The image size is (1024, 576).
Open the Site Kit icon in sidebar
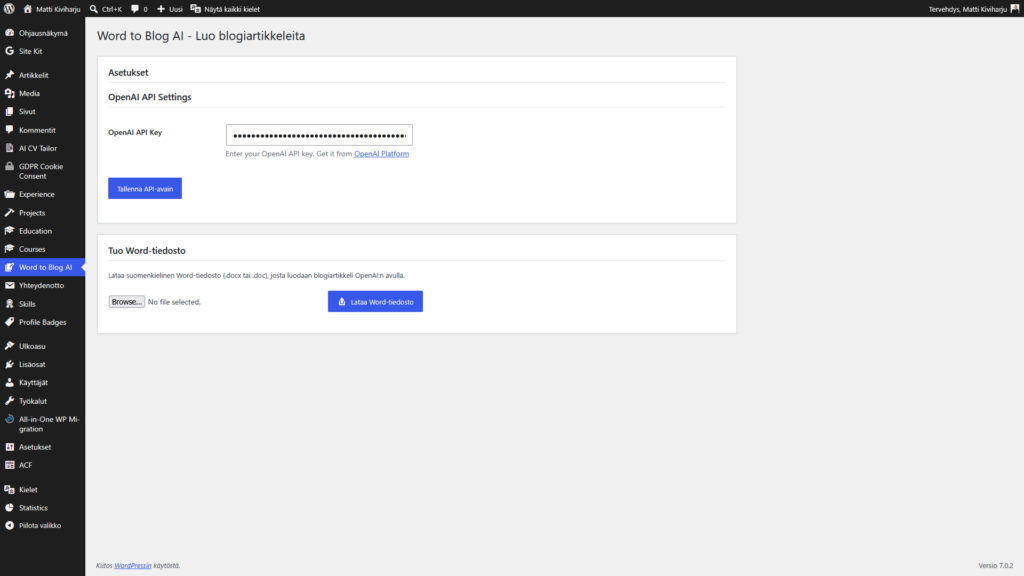(x=9, y=51)
